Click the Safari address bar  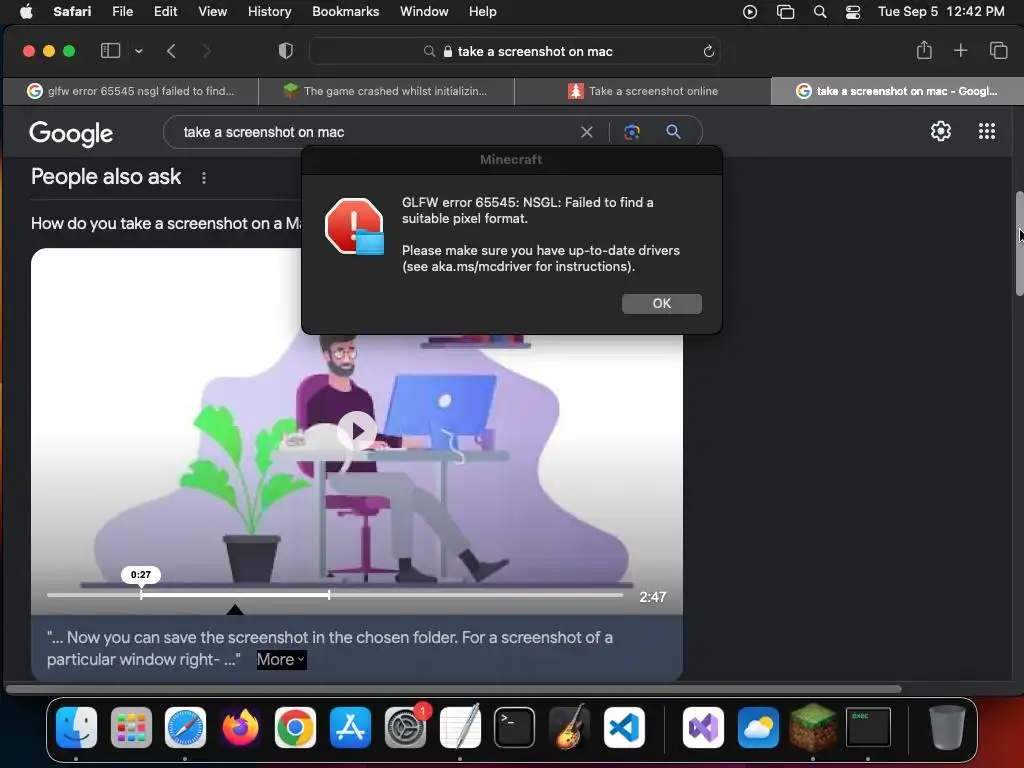tap(515, 52)
